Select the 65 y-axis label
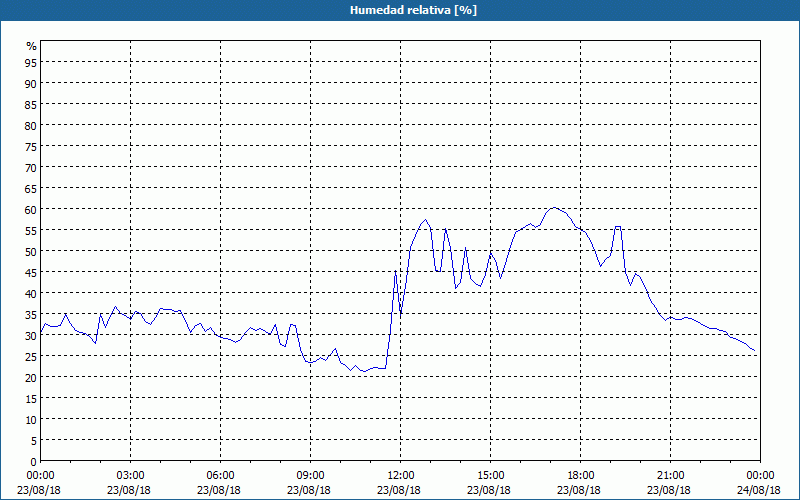Screen dimensions: 800x500 (31, 188)
